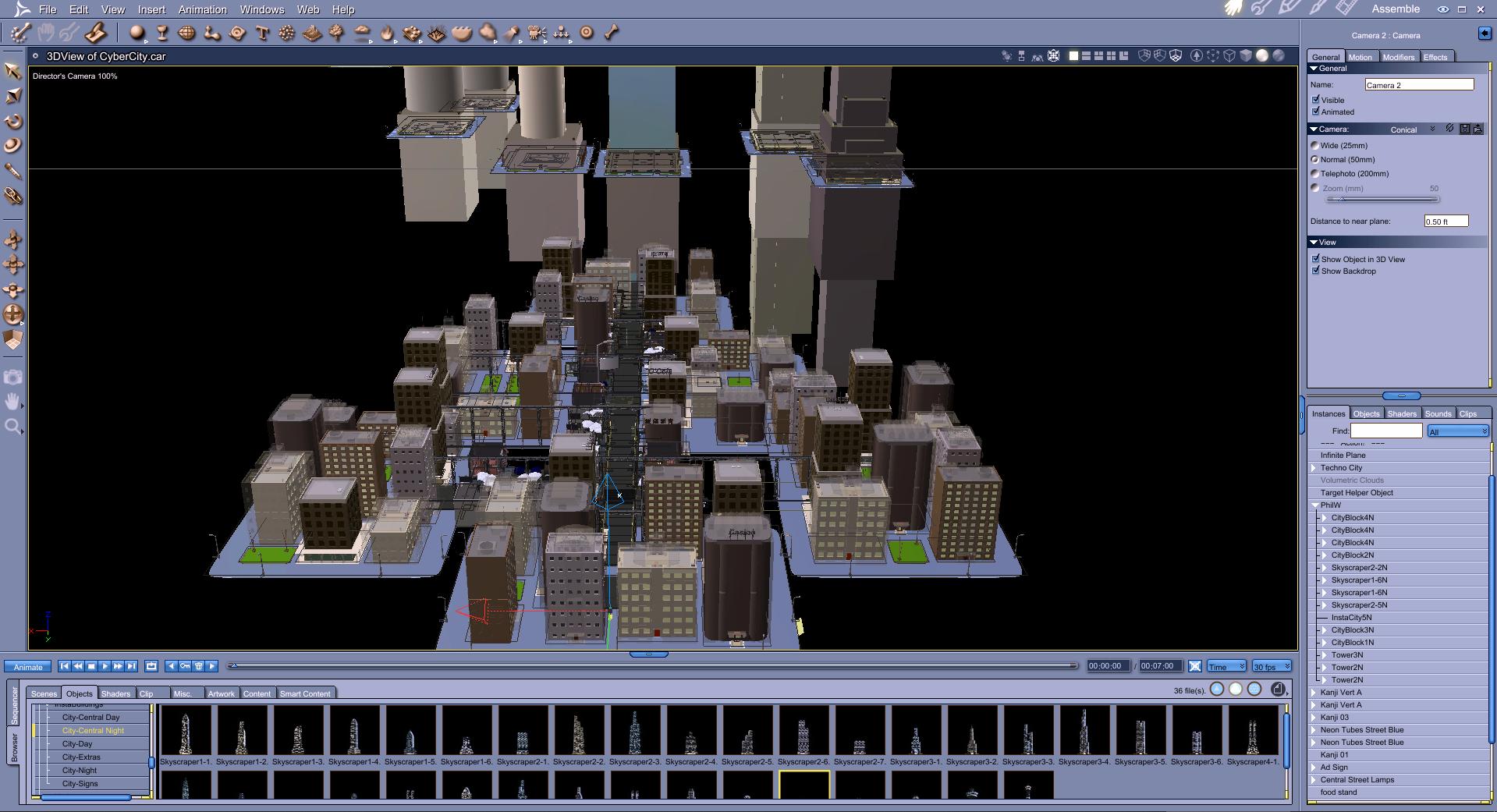1497x812 pixels.
Task: Uncheck the Visible checkbox
Action: point(1316,100)
